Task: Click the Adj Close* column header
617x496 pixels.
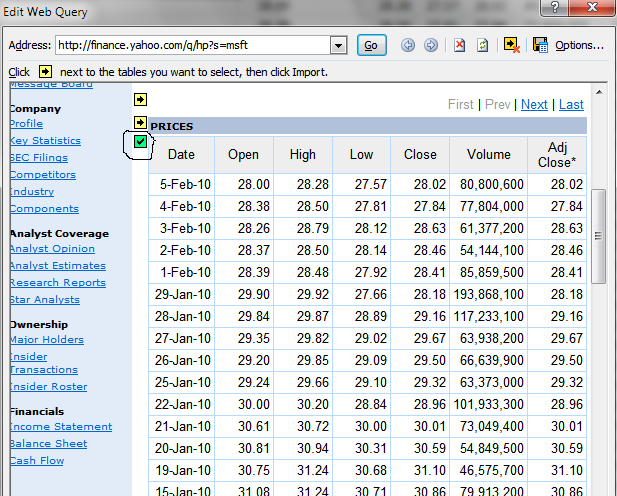Action: [557, 155]
